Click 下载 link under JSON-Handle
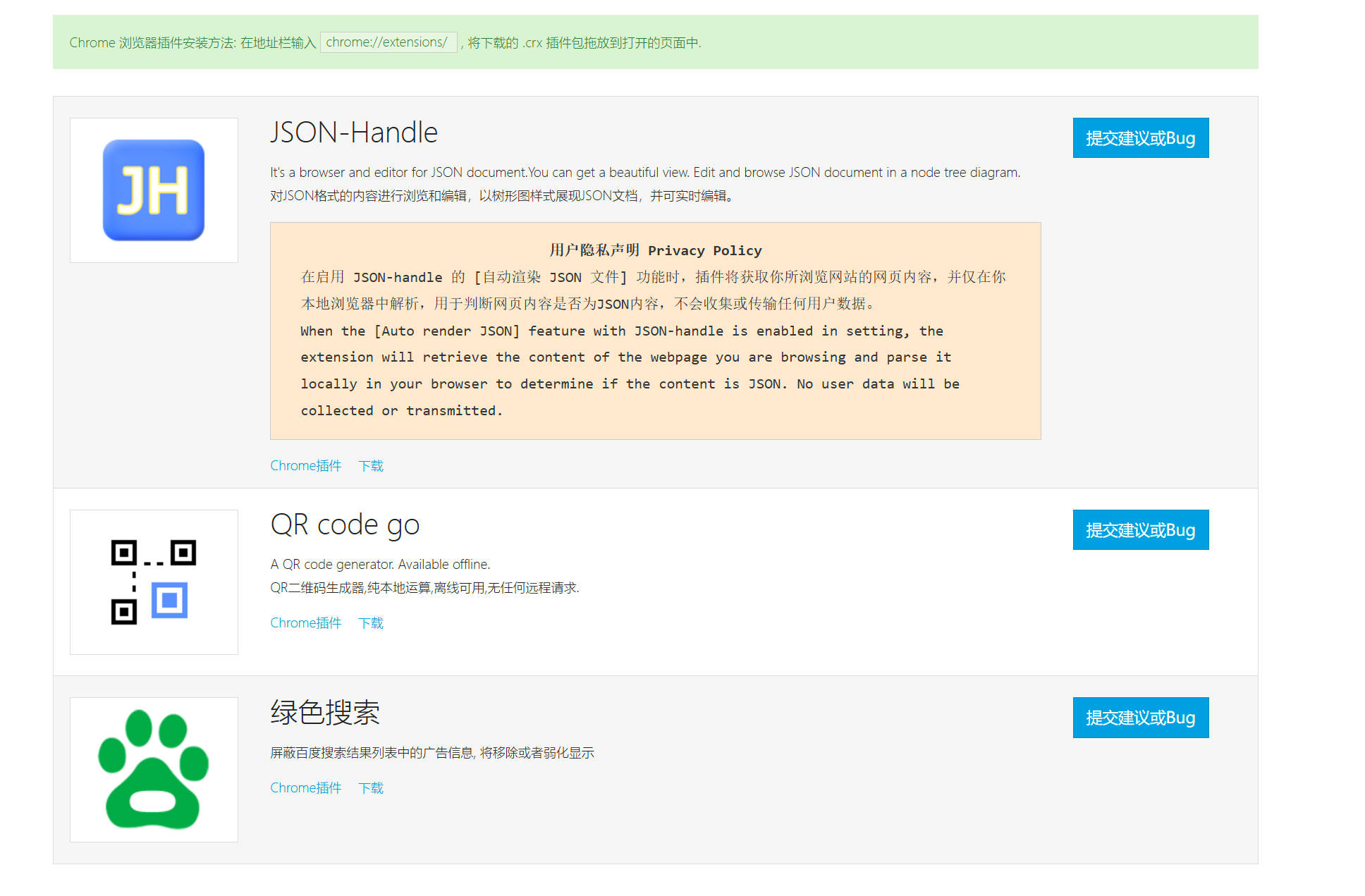The image size is (1365, 896). (x=371, y=465)
